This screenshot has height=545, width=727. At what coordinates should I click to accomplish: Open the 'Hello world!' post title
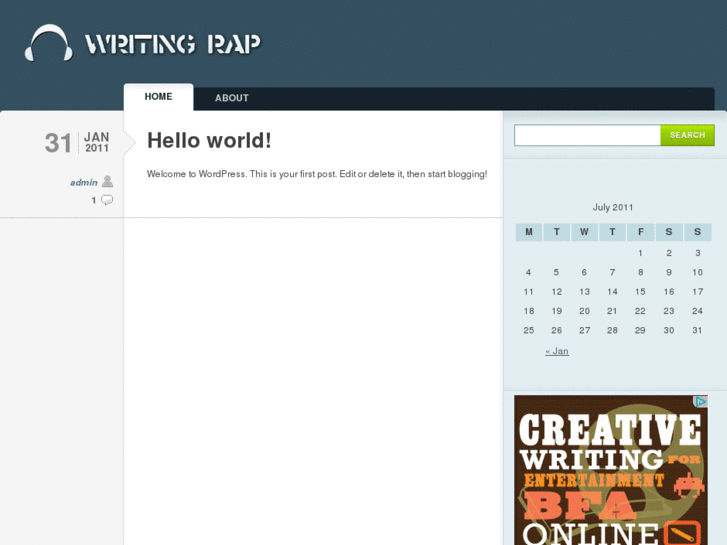tap(209, 141)
